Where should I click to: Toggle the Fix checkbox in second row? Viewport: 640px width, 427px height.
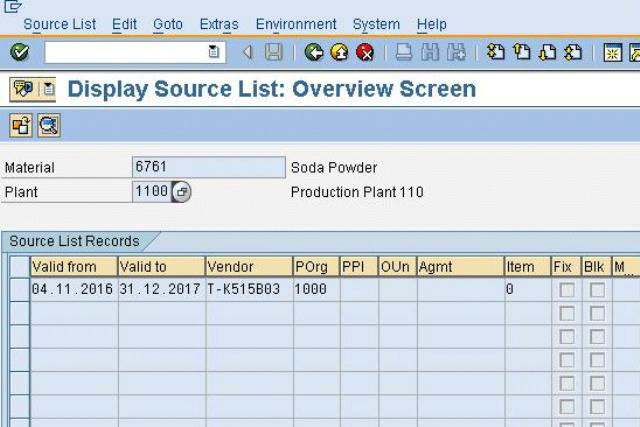[x=567, y=313]
